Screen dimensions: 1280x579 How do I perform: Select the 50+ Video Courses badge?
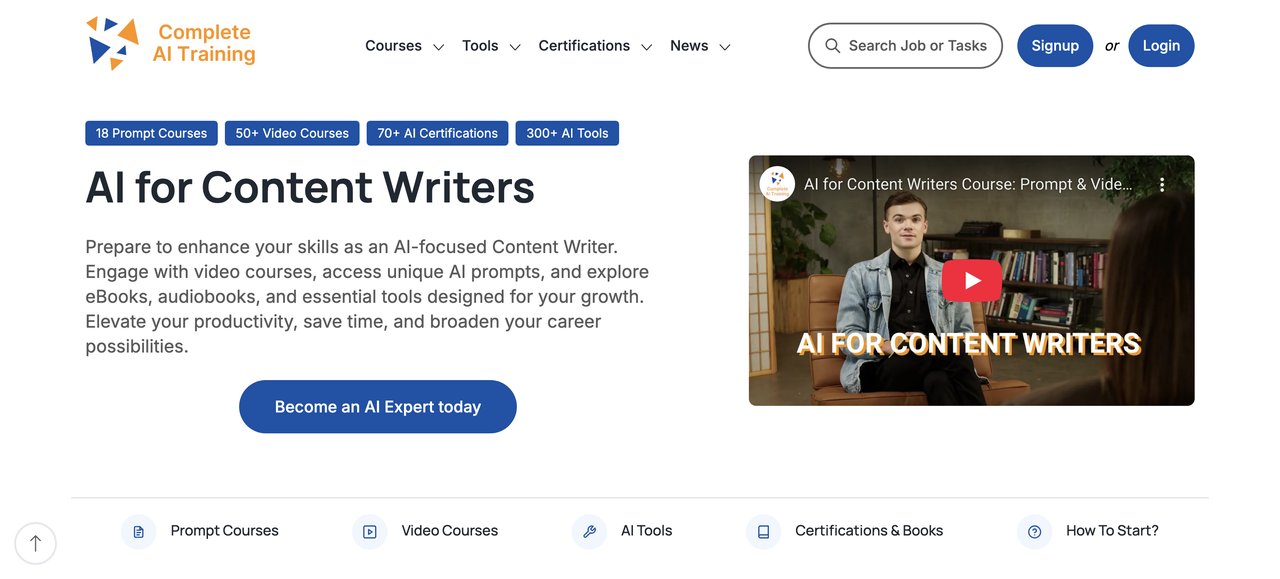[292, 133]
